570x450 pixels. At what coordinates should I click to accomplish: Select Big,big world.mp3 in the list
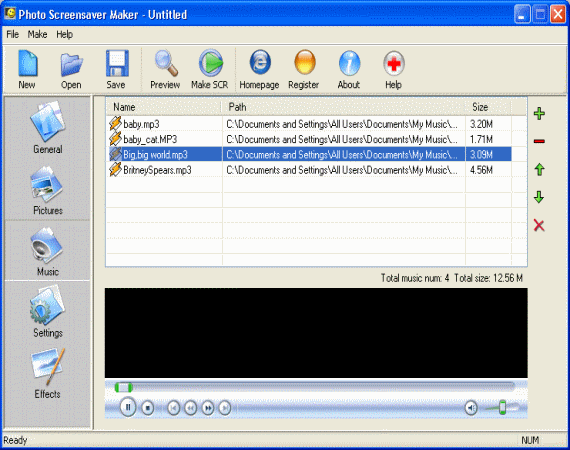[155, 154]
